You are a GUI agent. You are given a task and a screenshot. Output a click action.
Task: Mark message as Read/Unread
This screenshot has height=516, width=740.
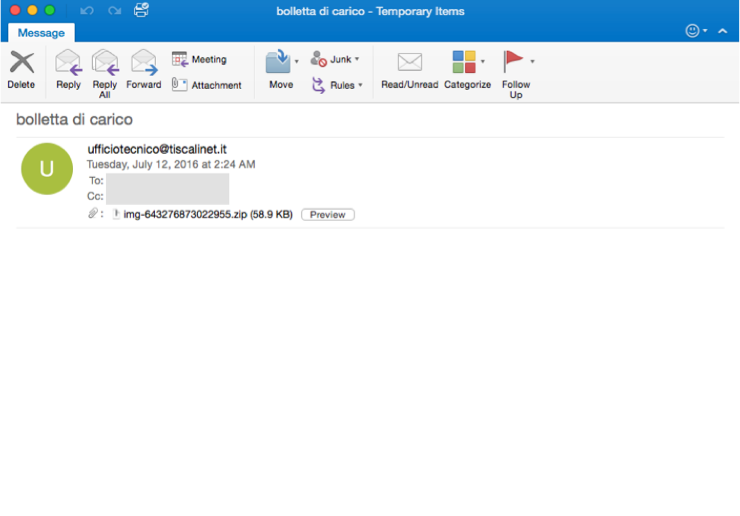pos(409,65)
